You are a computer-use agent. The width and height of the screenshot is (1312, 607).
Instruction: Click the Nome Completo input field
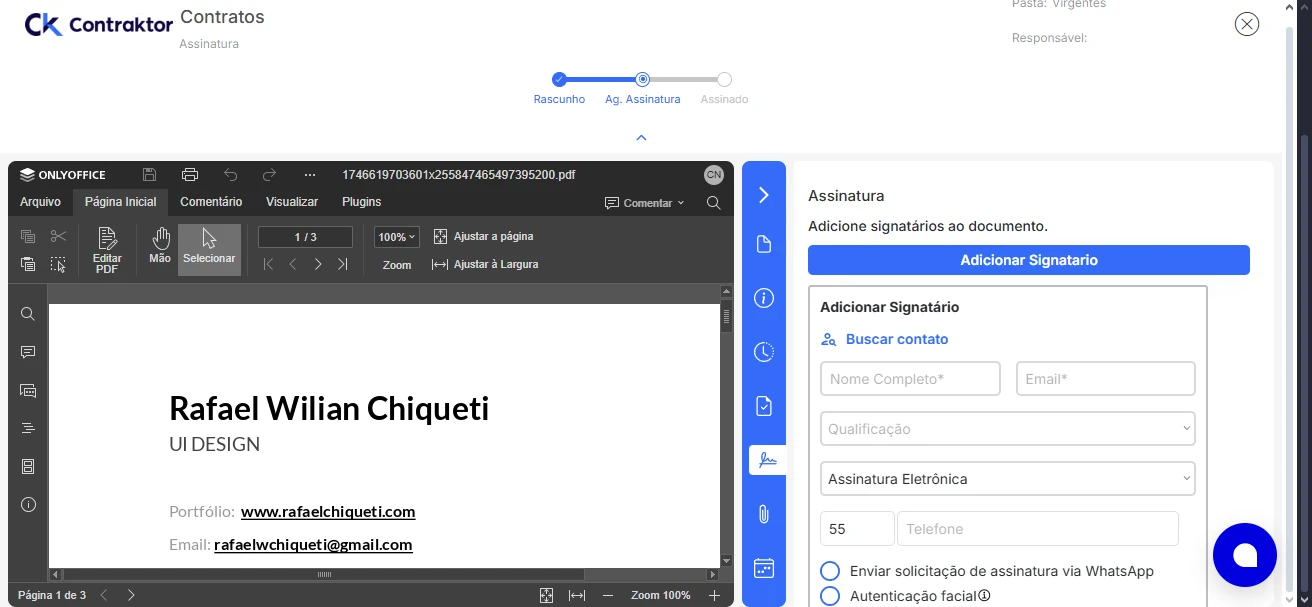910,379
